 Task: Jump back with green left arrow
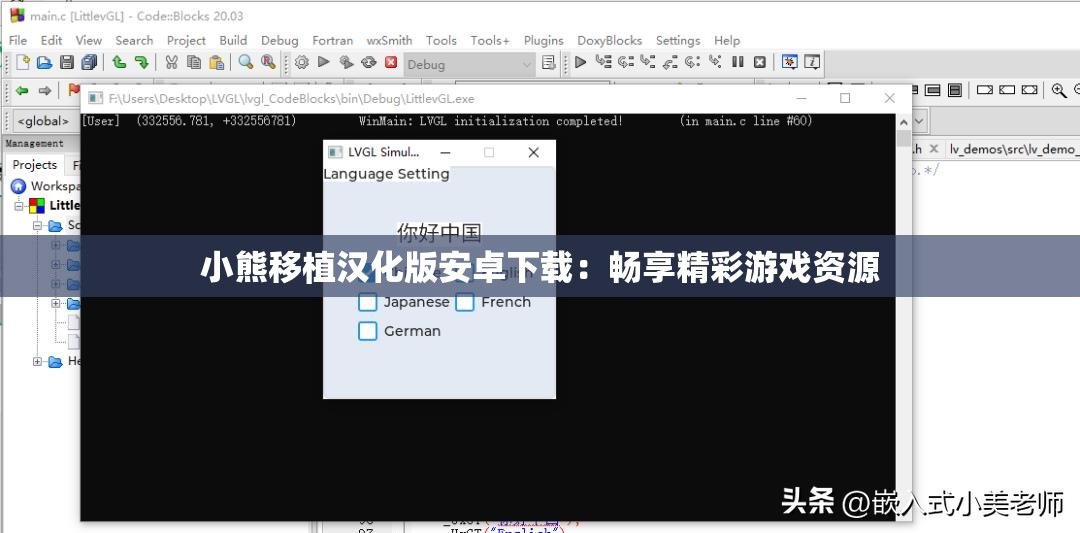tap(22, 90)
